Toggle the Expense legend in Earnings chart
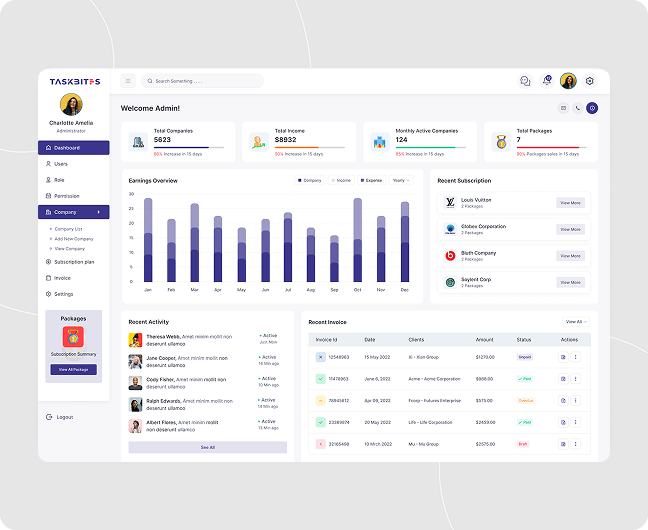The image size is (648, 530). click(x=370, y=181)
